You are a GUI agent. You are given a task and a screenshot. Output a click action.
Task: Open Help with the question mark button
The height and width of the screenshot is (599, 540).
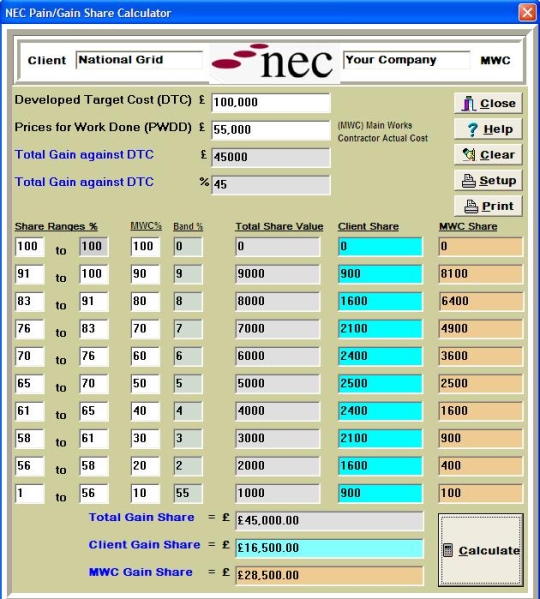point(488,129)
